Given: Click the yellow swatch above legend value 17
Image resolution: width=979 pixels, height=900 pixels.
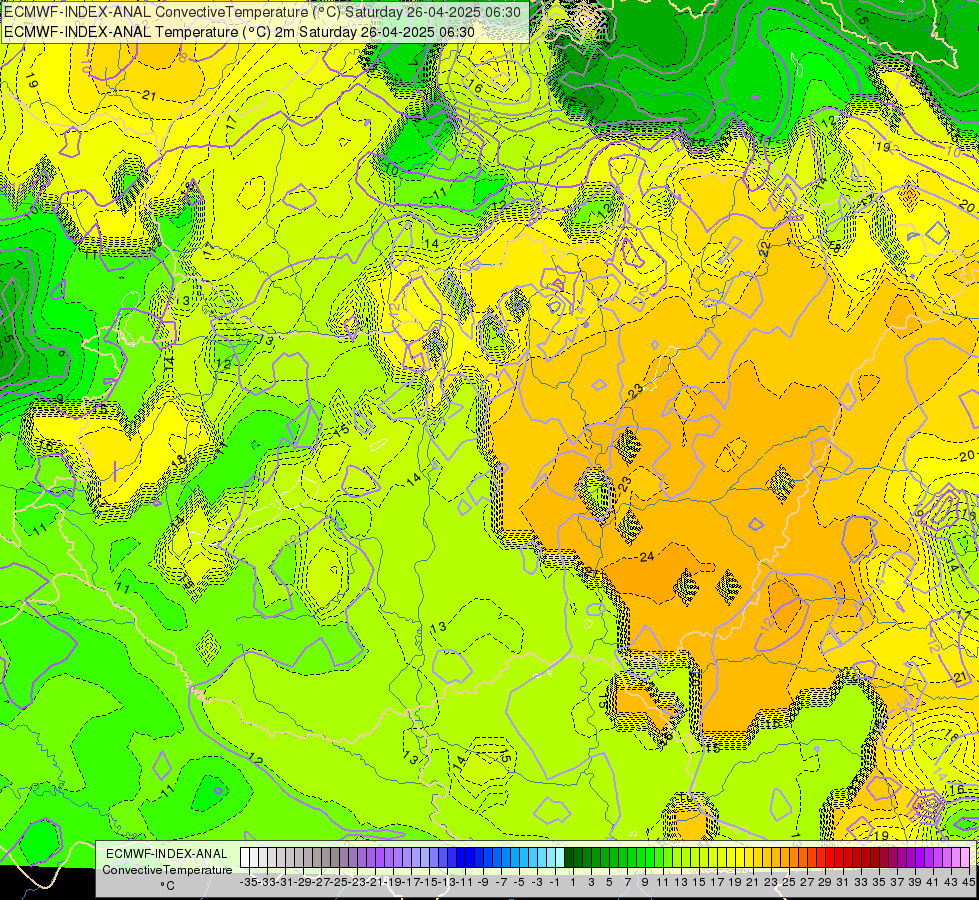Looking at the screenshot, I should 713,857.
